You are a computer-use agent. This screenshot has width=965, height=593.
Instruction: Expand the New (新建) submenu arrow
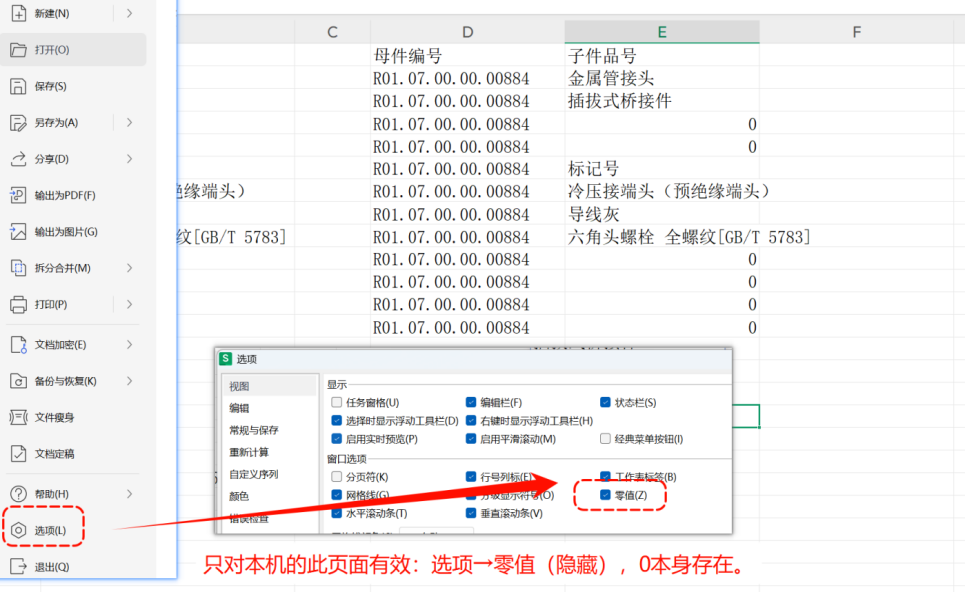point(129,13)
